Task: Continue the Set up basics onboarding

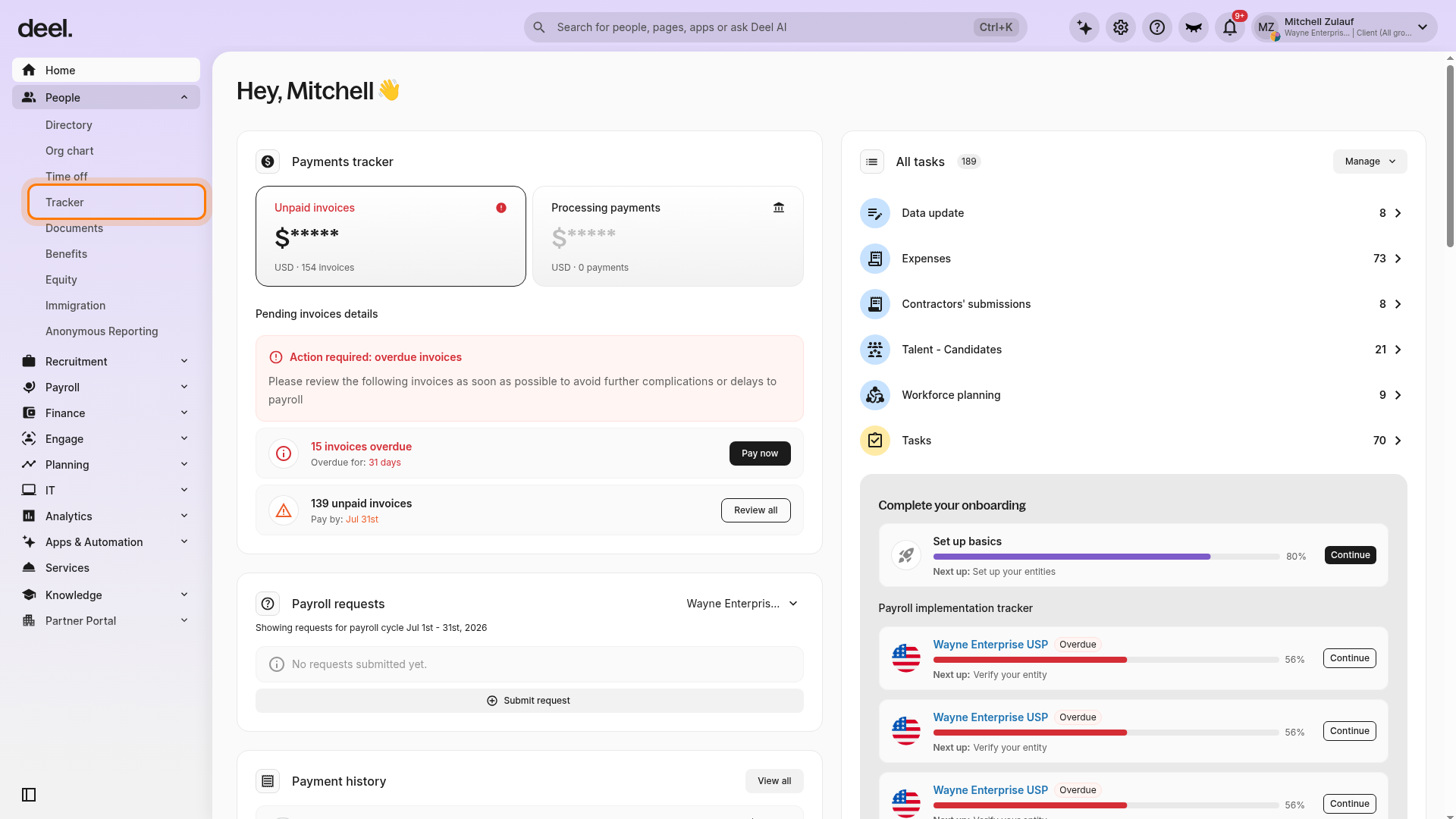Action: pyautogui.click(x=1350, y=555)
